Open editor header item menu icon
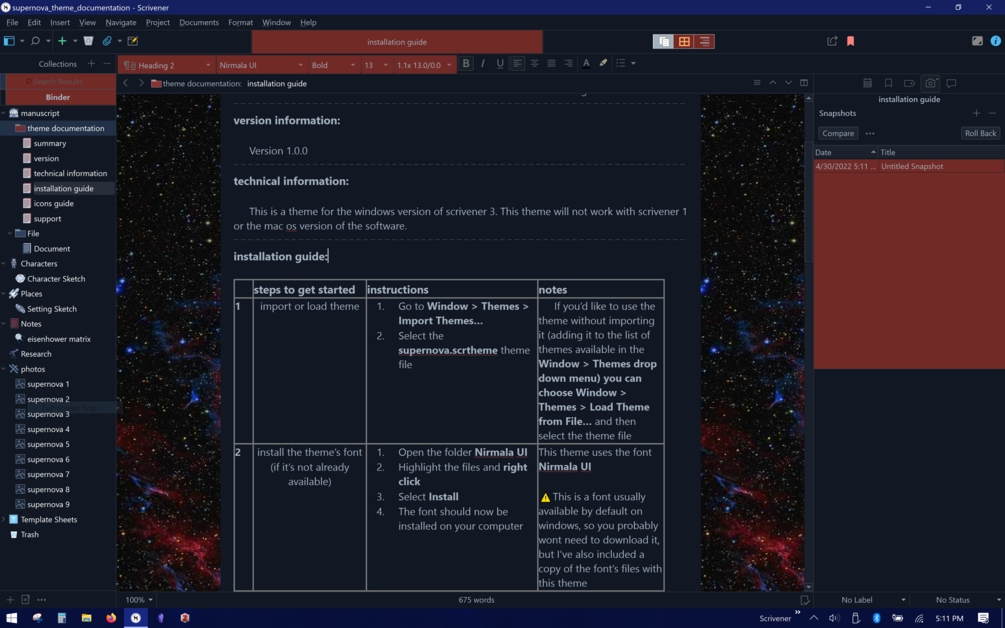Viewport: 1005px width, 628px height. (x=757, y=83)
